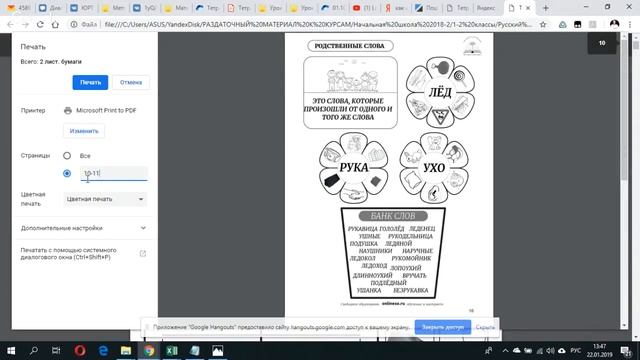Click the blue Печать button

tap(90, 82)
